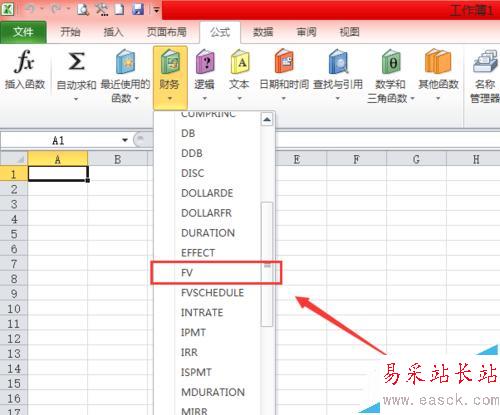Expand the Other Functions dropdown arrow
Screen dimensions: 500x415
[438, 98]
